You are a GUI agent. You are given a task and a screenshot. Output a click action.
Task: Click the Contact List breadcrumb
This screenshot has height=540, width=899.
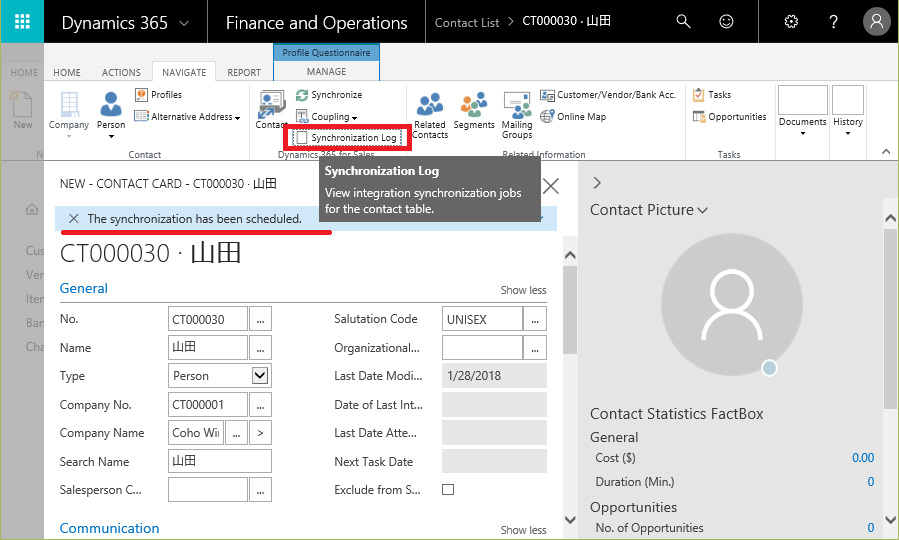[467, 22]
